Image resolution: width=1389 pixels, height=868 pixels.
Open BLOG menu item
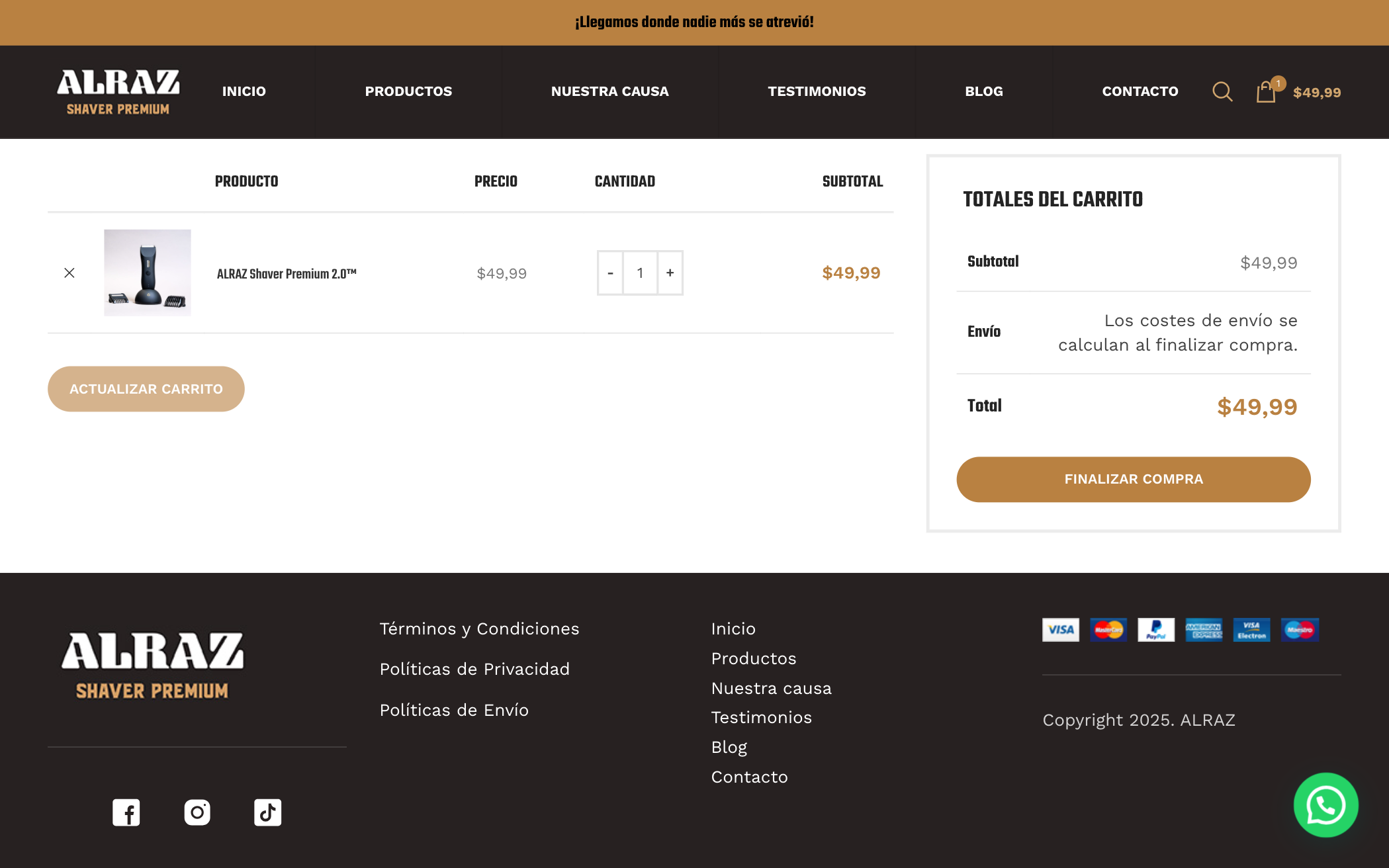pos(984,91)
